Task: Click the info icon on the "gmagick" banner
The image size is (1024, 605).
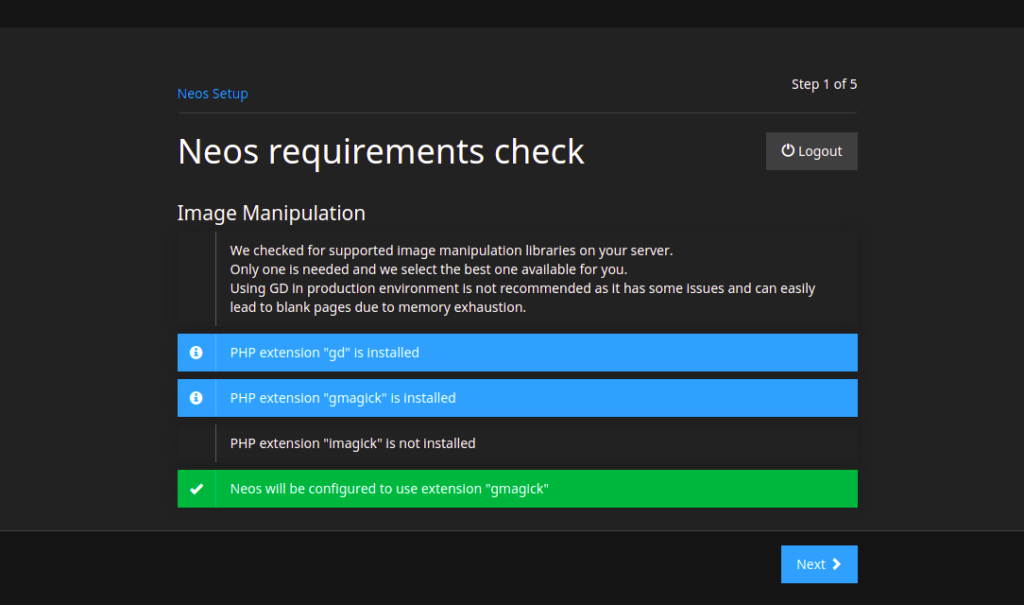Action: tap(196, 397)
